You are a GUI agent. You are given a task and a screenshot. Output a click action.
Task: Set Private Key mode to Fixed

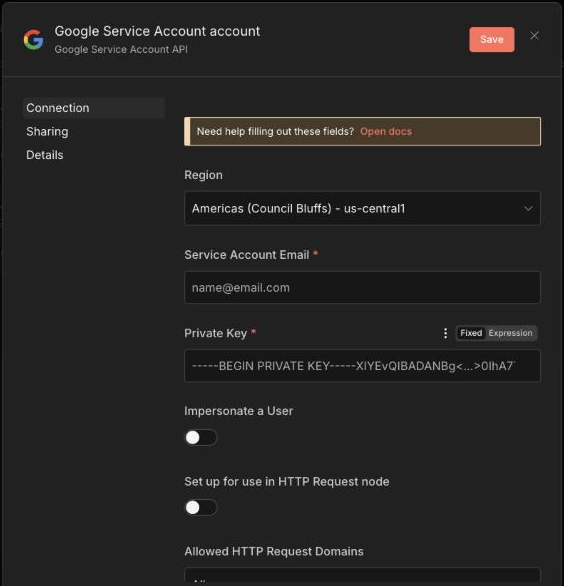tap(471, 333)
